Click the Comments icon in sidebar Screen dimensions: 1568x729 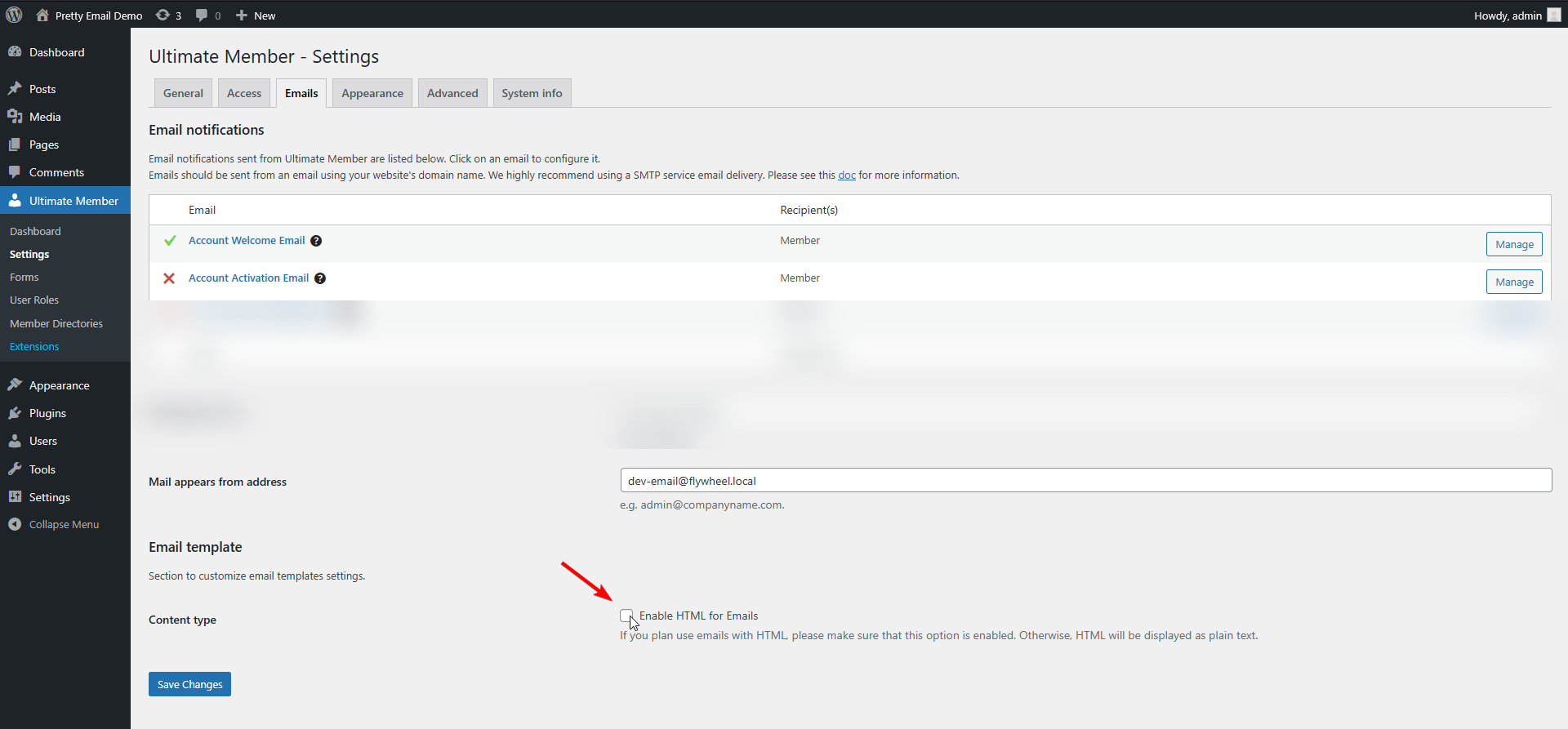pyautogui.click(x=15, y=171)
